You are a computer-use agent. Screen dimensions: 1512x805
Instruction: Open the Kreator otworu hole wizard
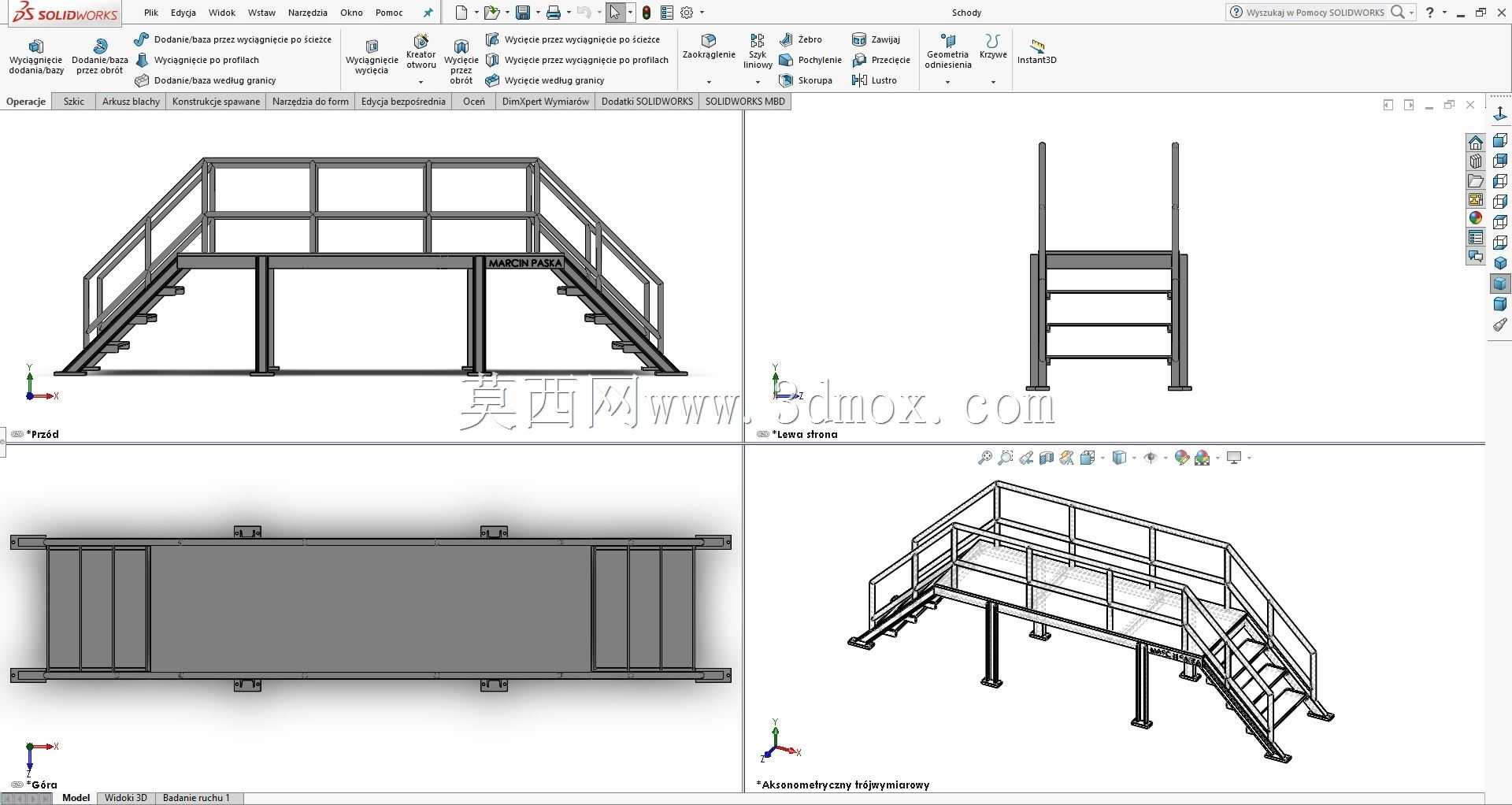coord(421,52)
